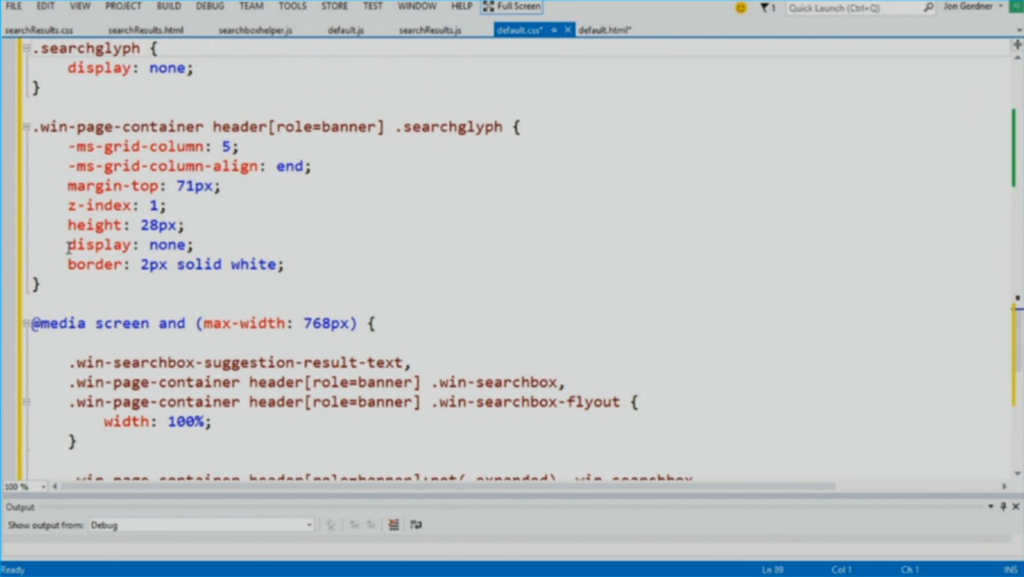Image resolution: width=1024 pixels, height=577 pixels.
Task: Collapse the .searchglyph rule block
Action: (x=26, y=48)
